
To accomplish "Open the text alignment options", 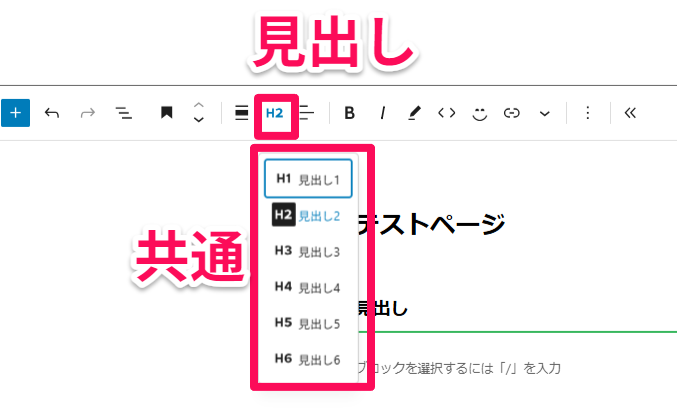I will coord(308,113).
